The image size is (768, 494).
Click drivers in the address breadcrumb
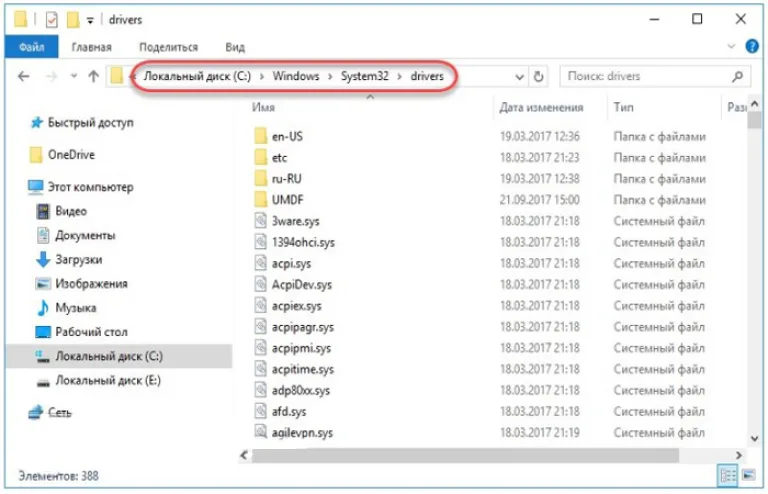tap(427, 76)
